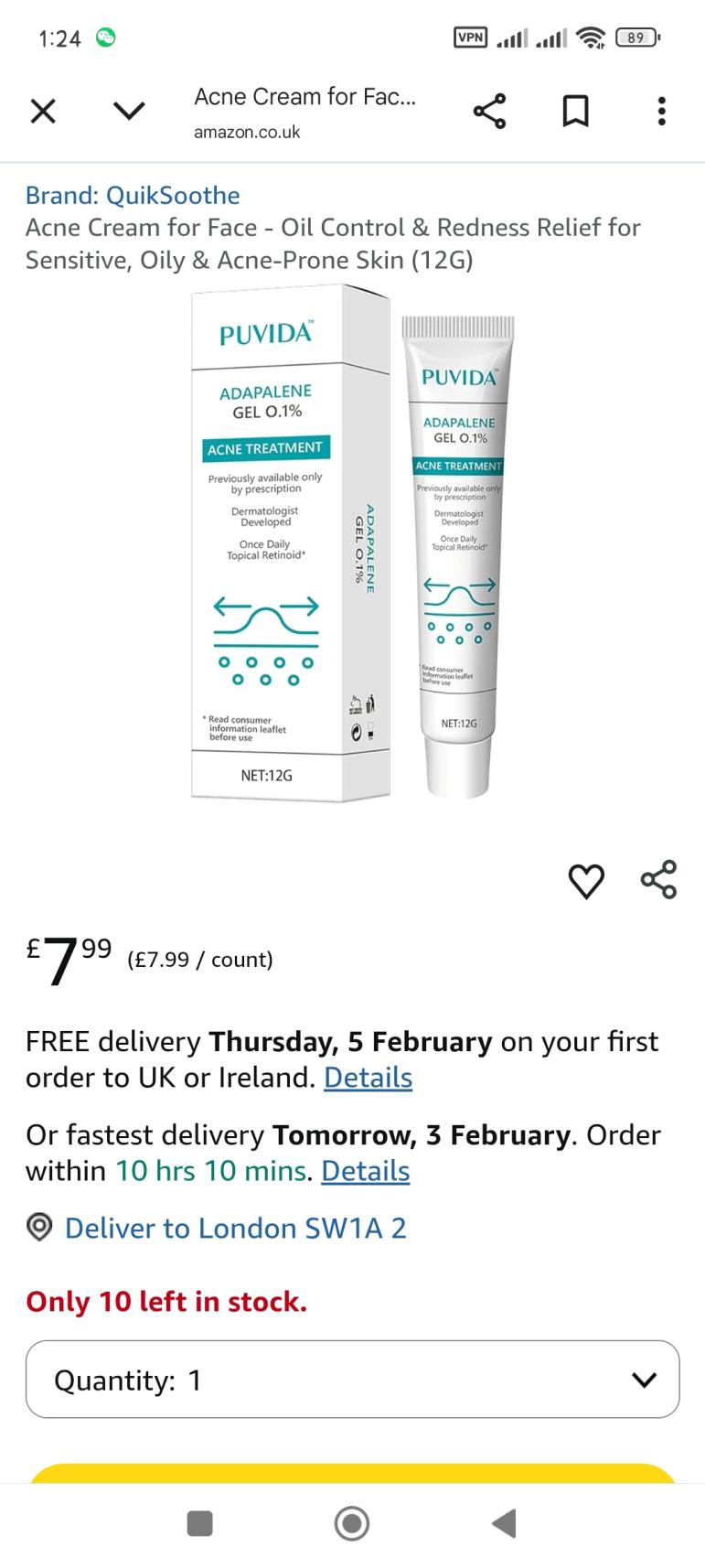This screenshot has height=1568, width=705.
Task: View the Puvida Adapalene gel product image
Action: (x=353, y=543)
